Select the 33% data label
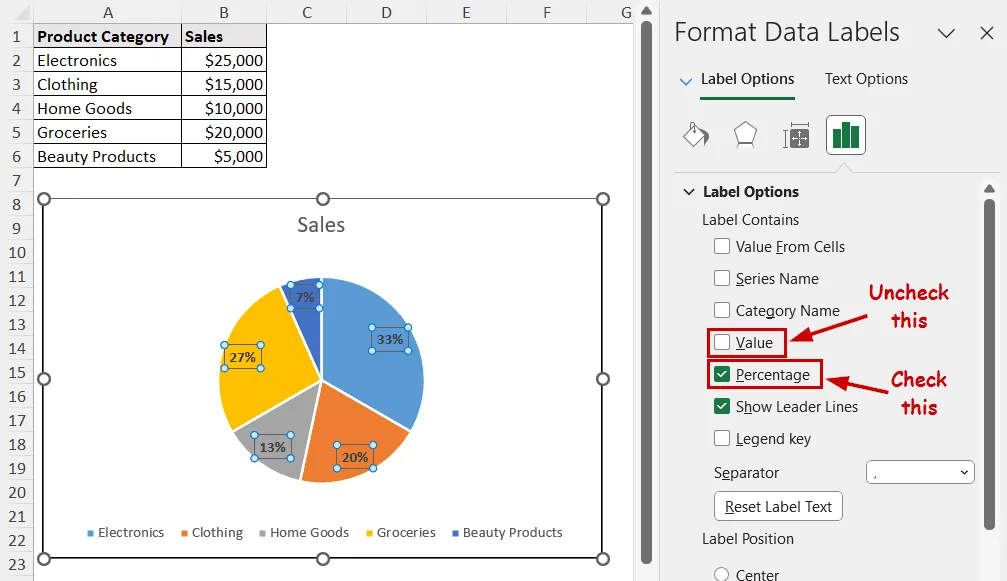Viewport: 1007px width, 581px height. (x=390, y=339)
